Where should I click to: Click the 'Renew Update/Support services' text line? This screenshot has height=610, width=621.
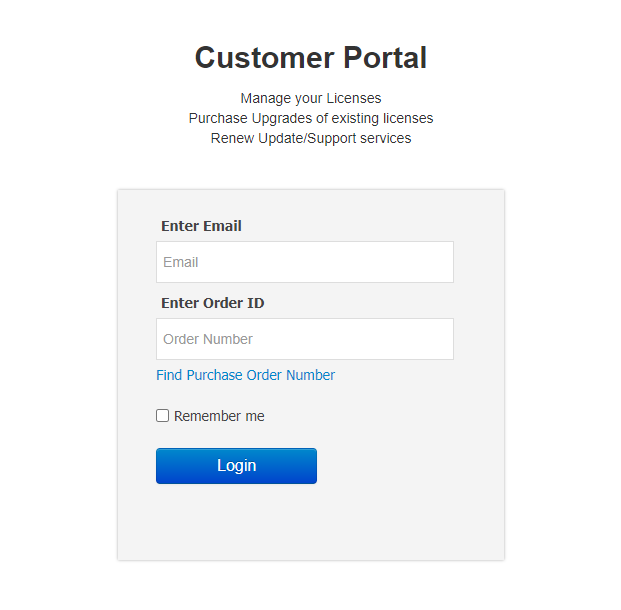pyautogui.click(x=310, y=138)
